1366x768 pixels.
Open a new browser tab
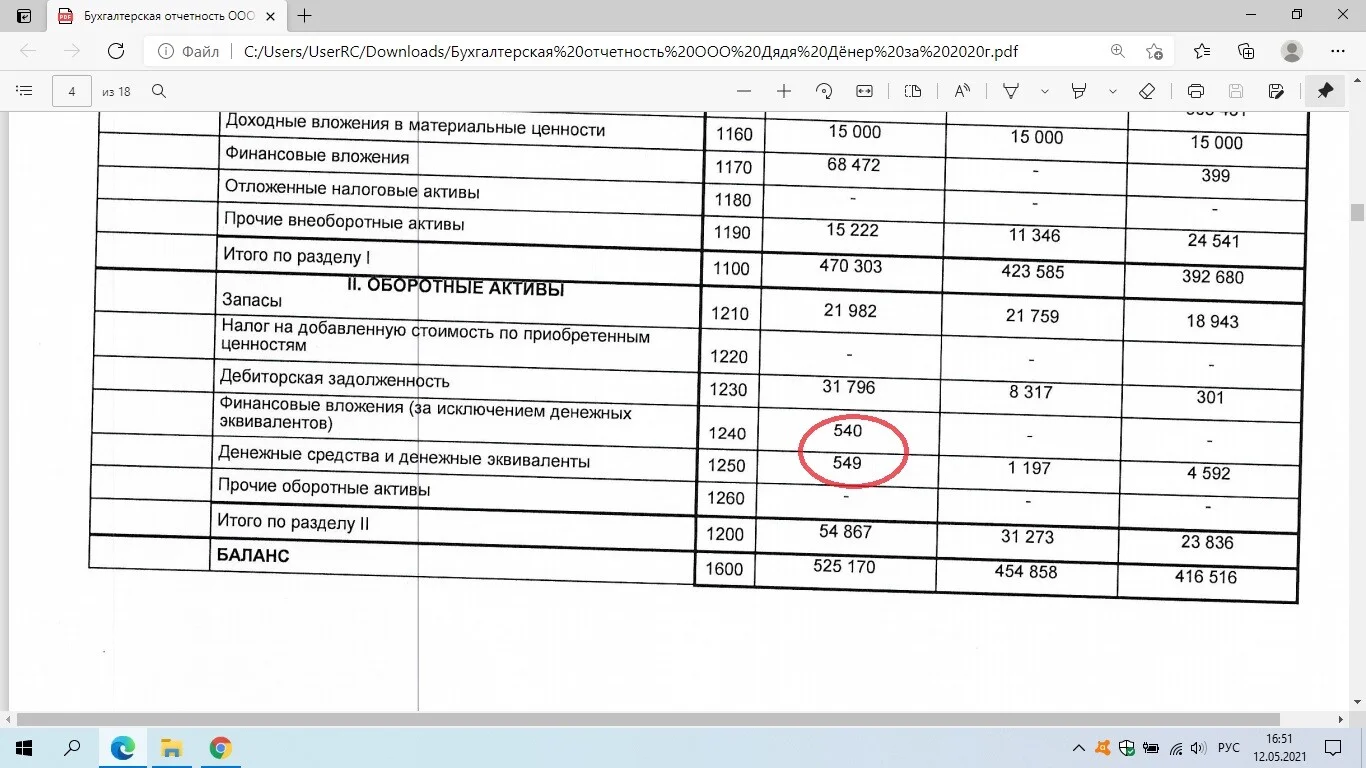coord(305,16)
